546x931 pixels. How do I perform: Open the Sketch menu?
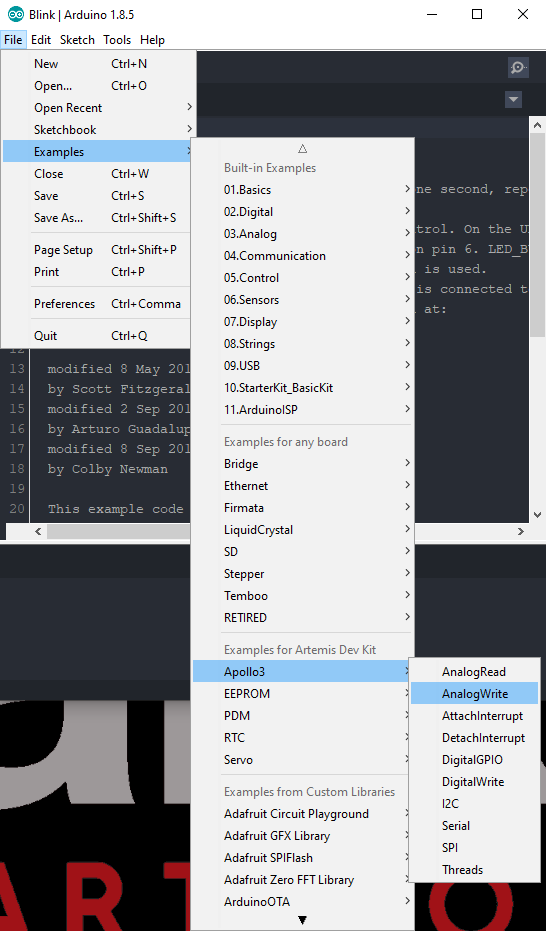point(77,40)
